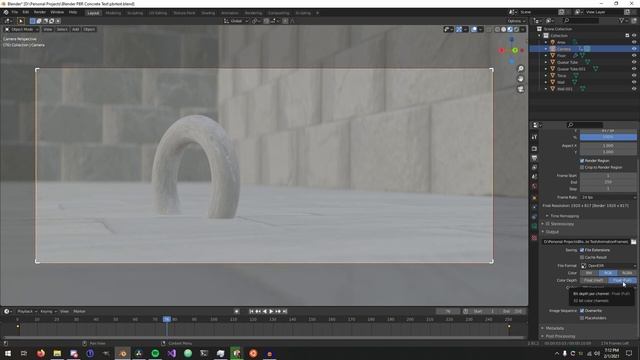
Task: Open the Frame Rate dropdown
Action: tap(608, 197)
